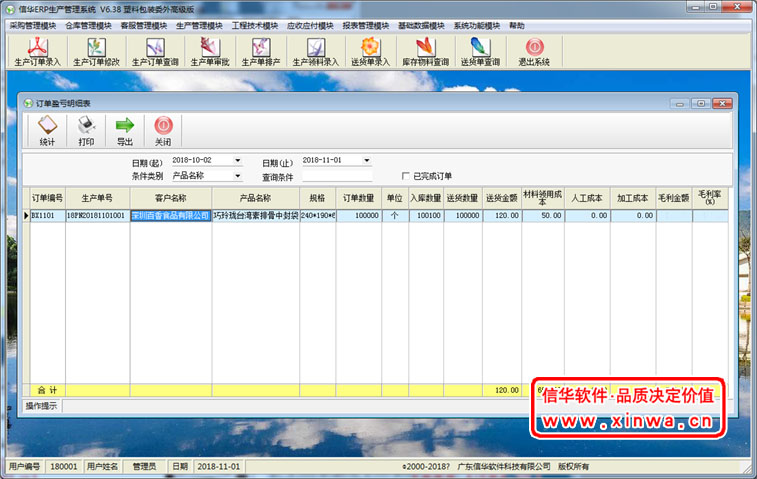Open 生产单审批 toolbar icon

pyautogui.click(x=210, y=52)
